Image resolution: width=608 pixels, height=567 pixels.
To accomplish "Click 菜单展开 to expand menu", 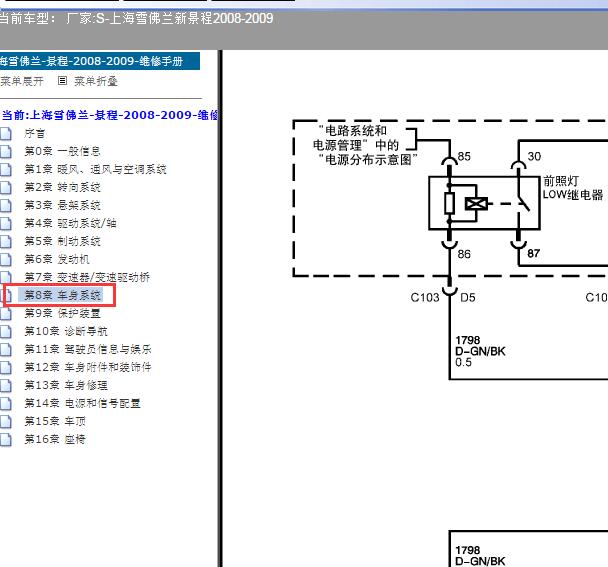I will pos(22,81).
